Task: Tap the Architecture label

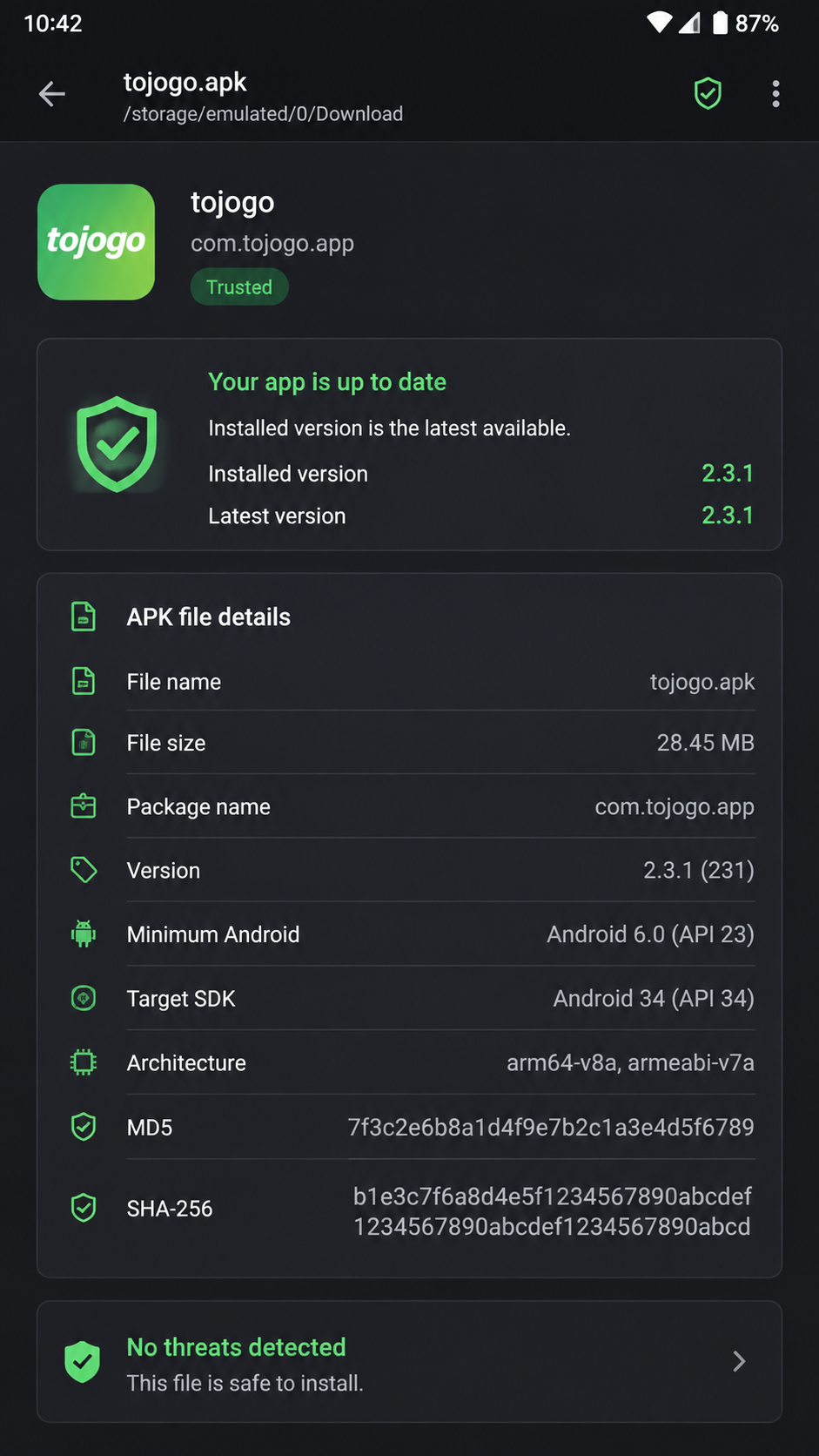Action: pyautogui.click(x=186, y=1063)
